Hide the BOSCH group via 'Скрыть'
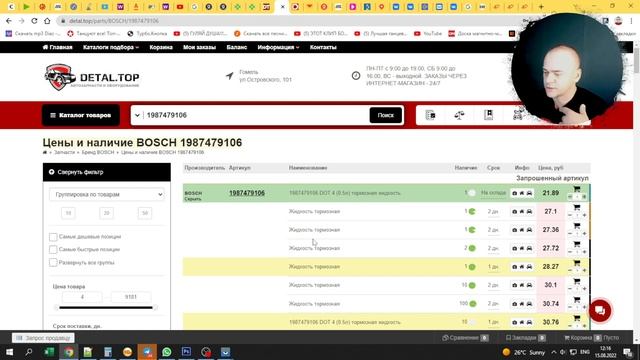640x360 pixels. pyautogui.click(x=193, y=199)
